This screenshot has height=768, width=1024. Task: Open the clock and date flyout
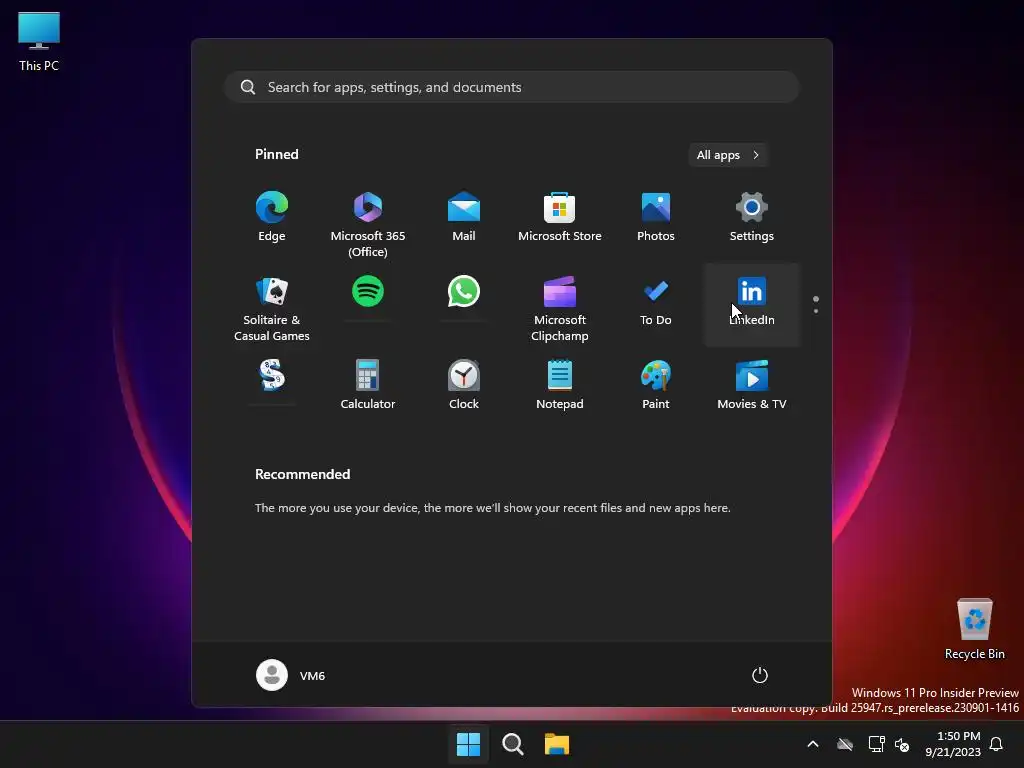click(x=953, y=744)
